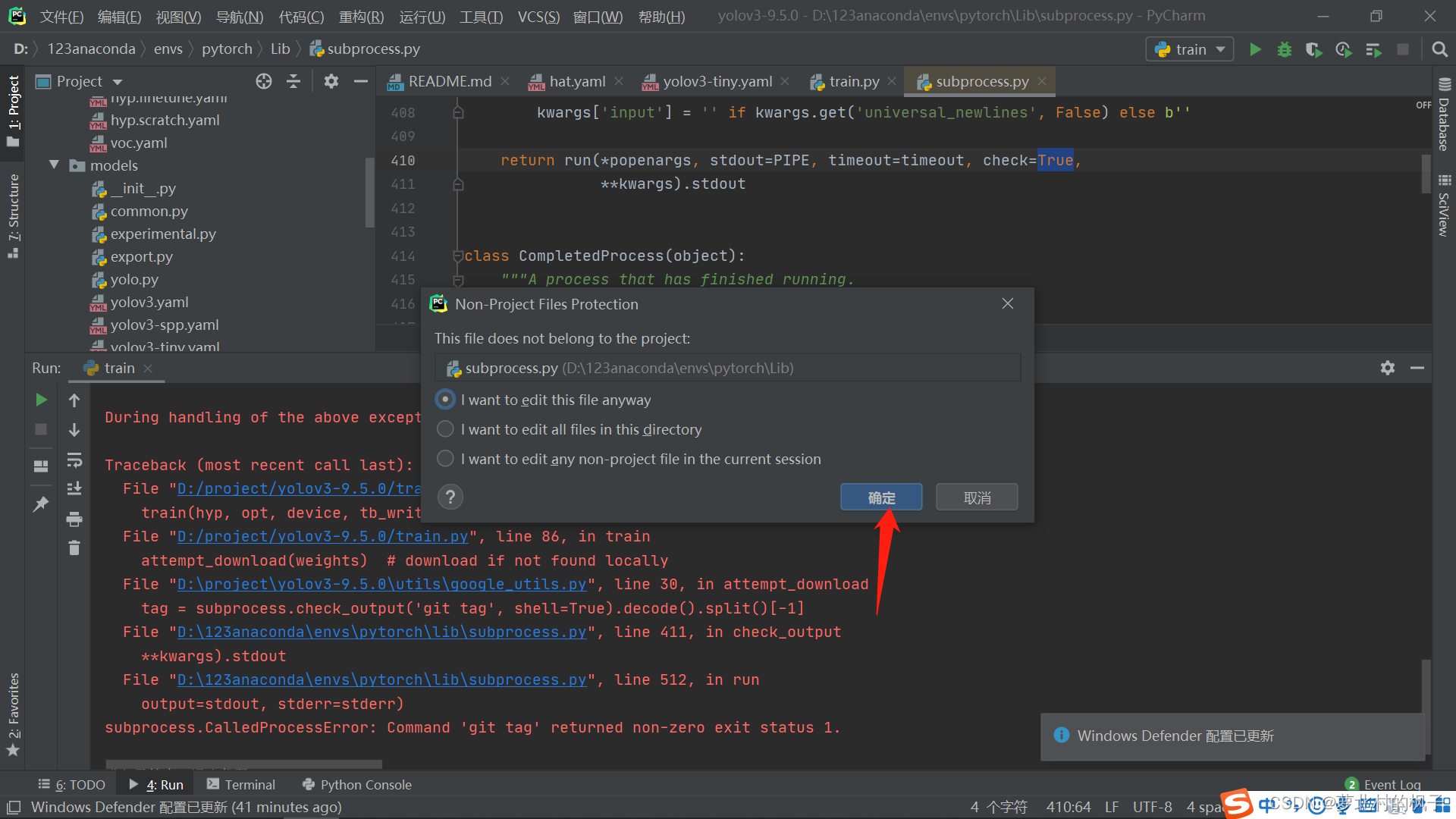
Task: Toggle the fold marker at line 408
Action: (x=458, y=113)
